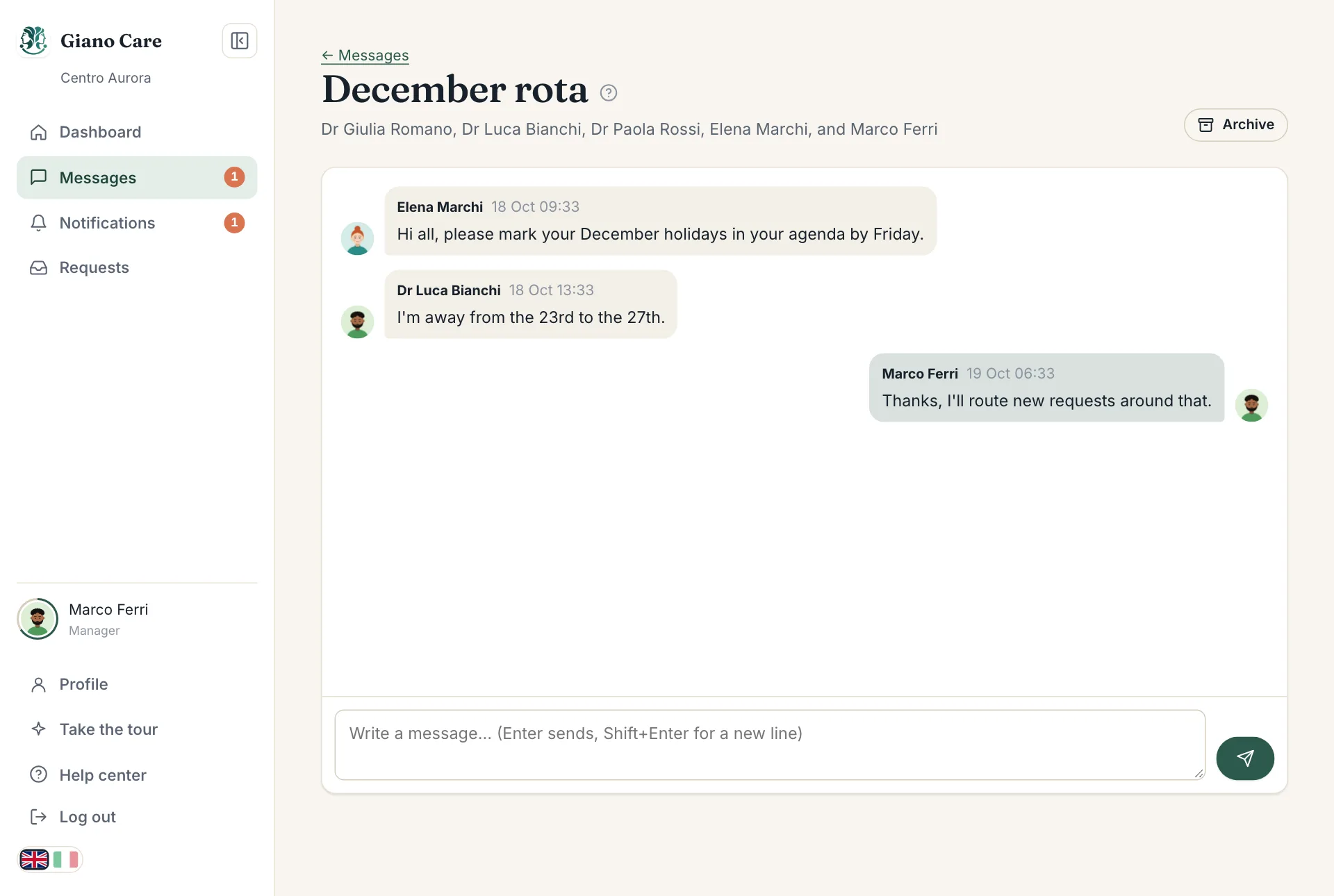
Task: Switch language to English via UK flag
Action: click(x=35, y=860)
